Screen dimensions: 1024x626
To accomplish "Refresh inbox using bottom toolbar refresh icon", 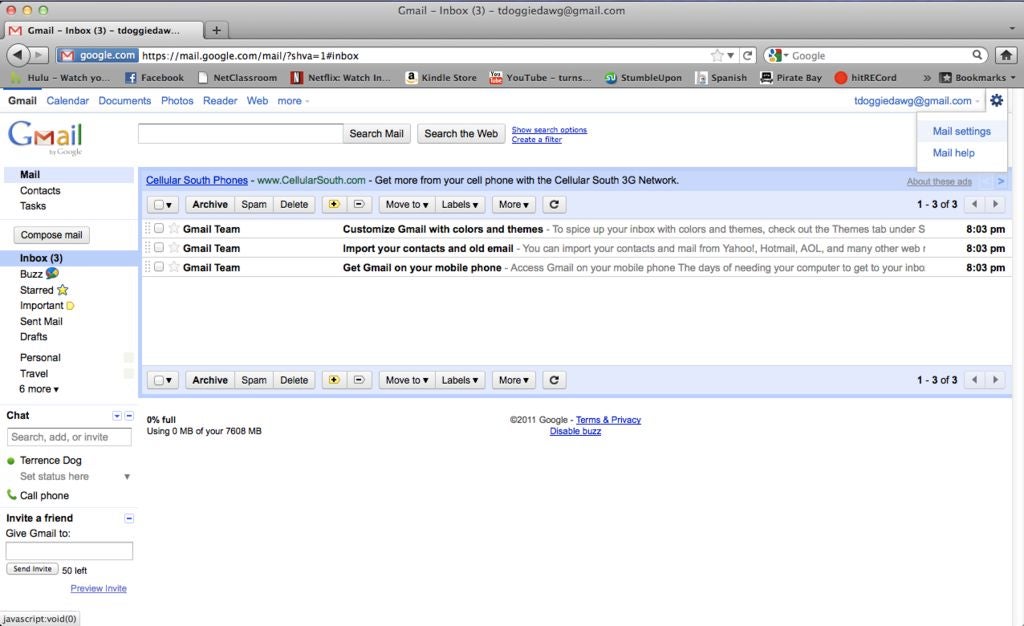I will pos(554,380).
